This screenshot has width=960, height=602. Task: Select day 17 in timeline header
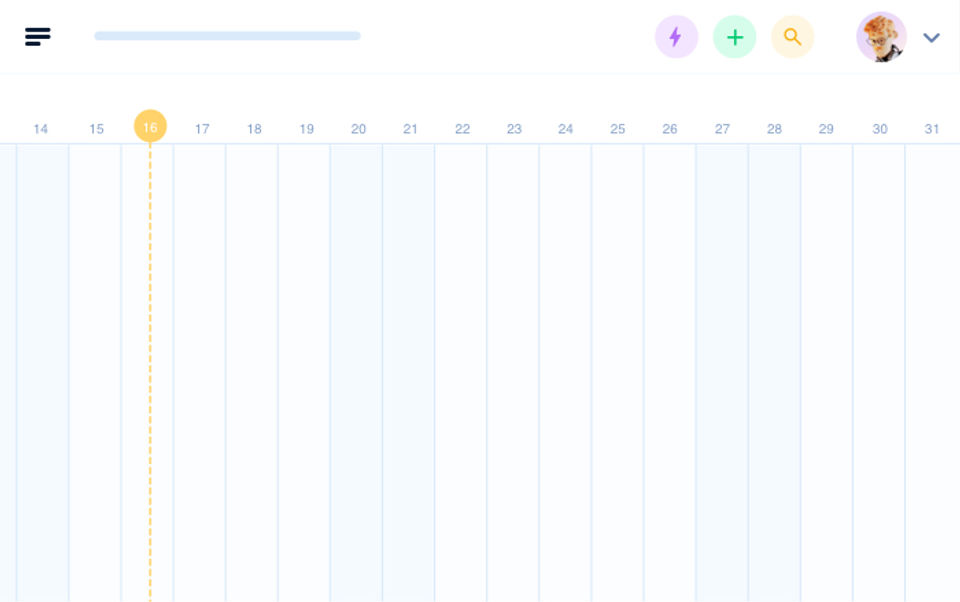coord(202,129)
